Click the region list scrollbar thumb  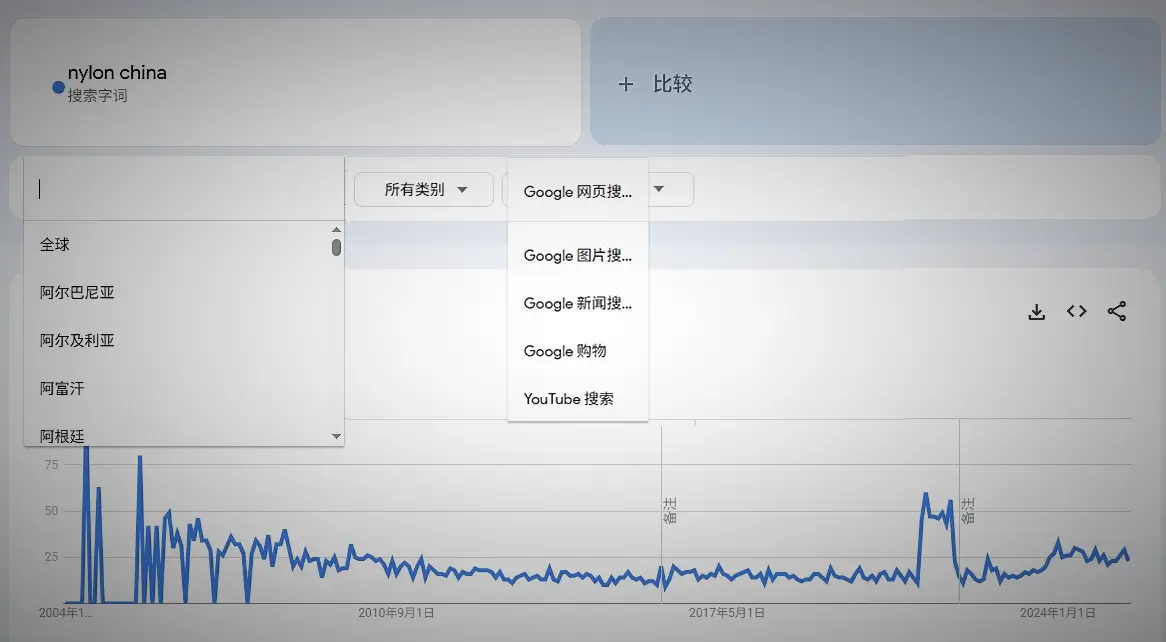336,247
